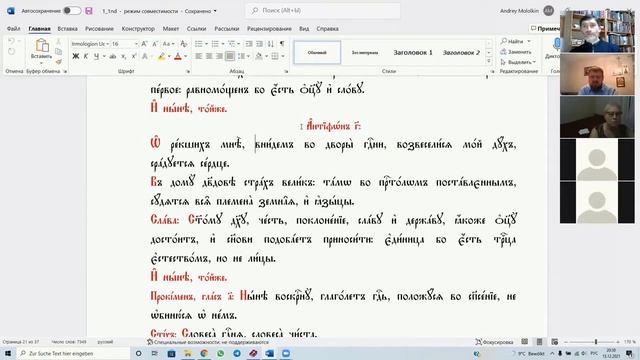Open Фокусировка focus mode
640x360 pixels.
494,342
